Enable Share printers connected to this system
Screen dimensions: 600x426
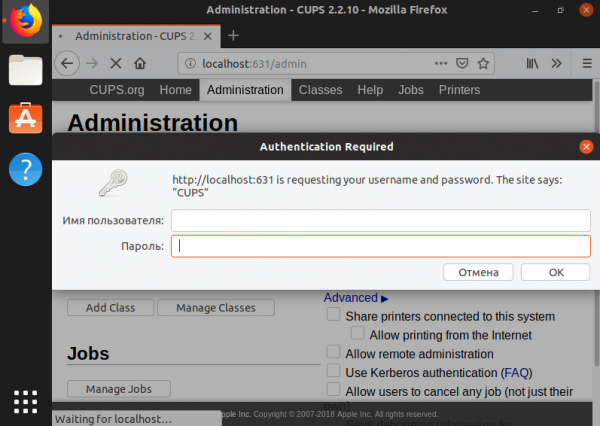(333, 314)
